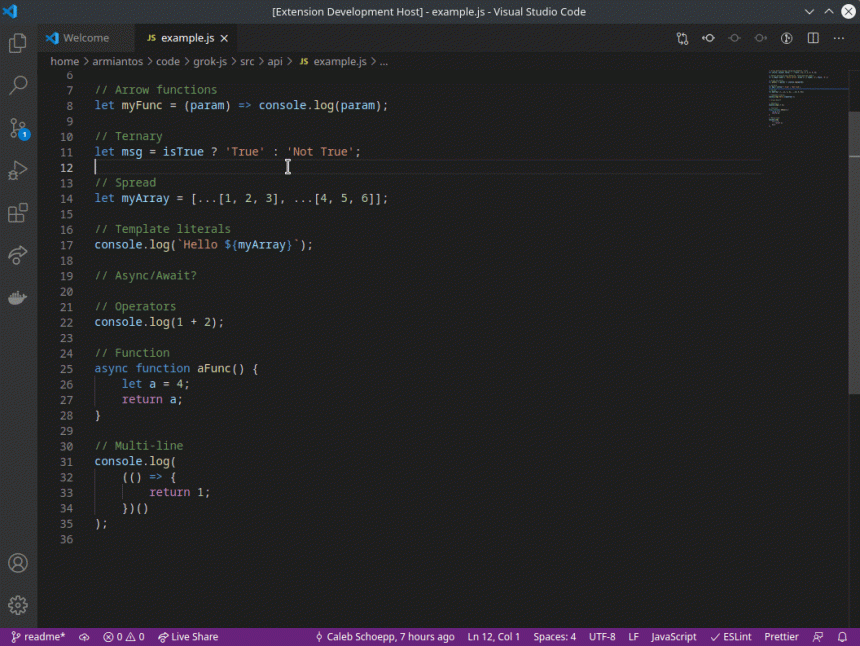Start a Live Share session
The height and width of the screenshot is (646, 860).
click(x=188, y=636)
